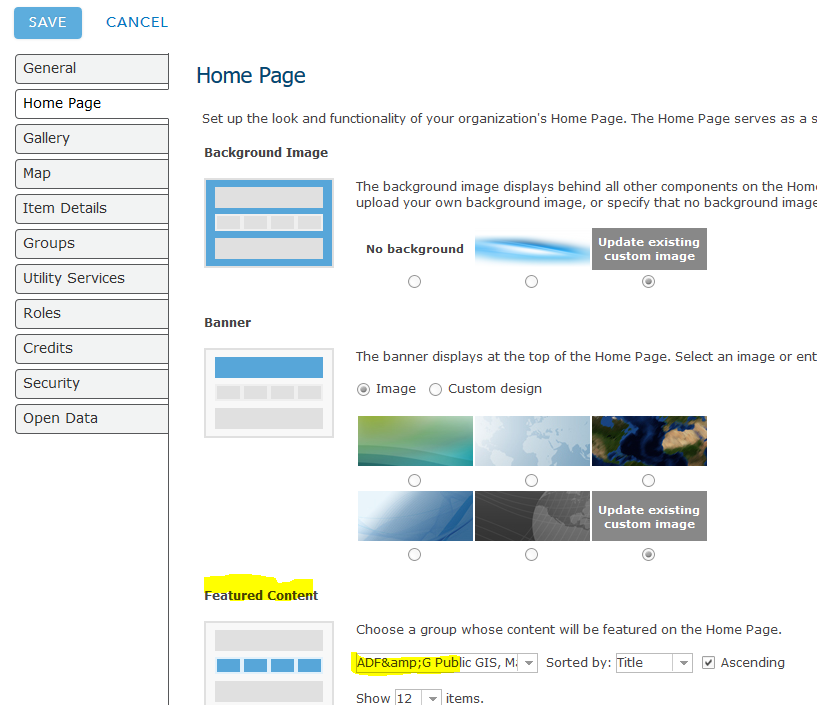Select banner custom image radio button
This screenshot has height=705, width=817.
648,554
